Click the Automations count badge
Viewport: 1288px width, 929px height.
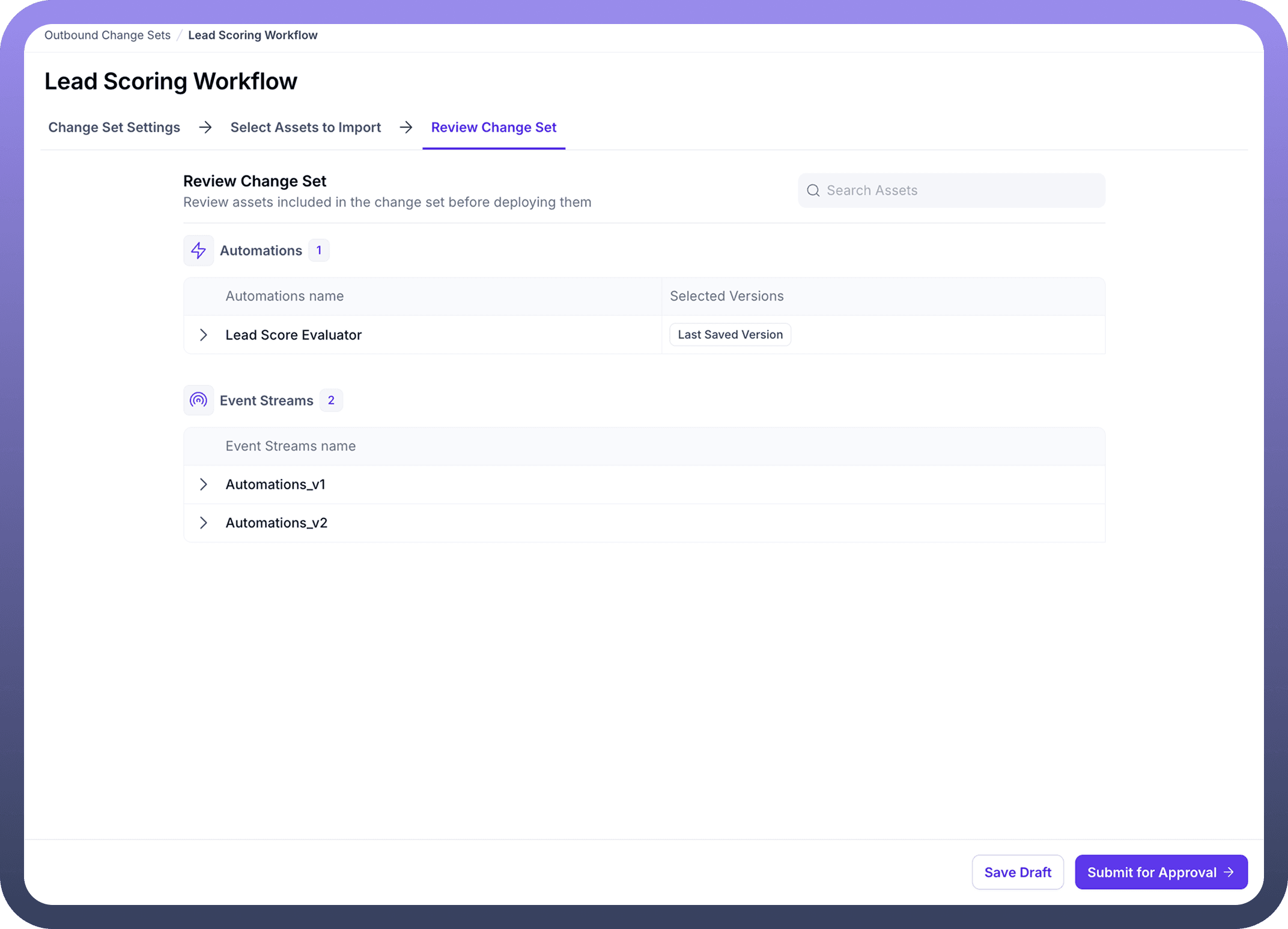tap(319, 251)
